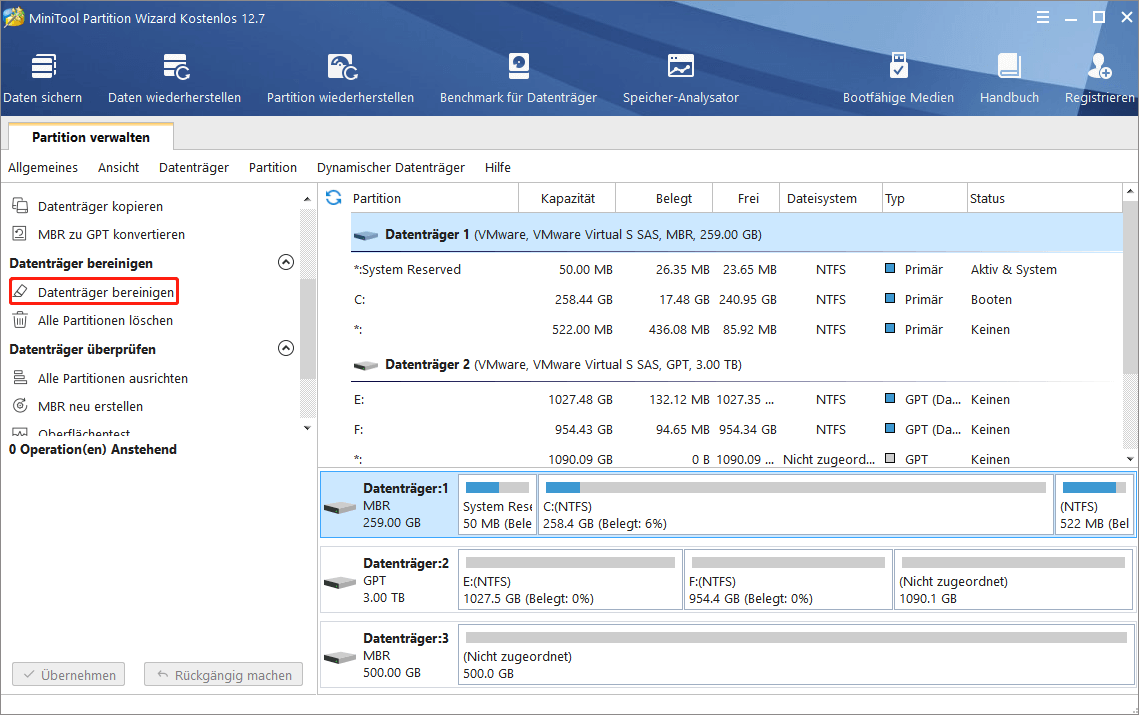Select the 1090.09 GB unallocated row

click(737, 459)
